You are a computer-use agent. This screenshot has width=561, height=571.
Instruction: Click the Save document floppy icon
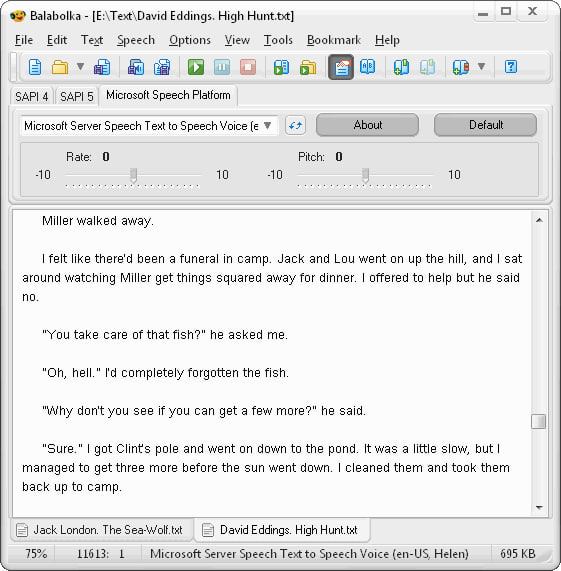[x=102, y=67]
